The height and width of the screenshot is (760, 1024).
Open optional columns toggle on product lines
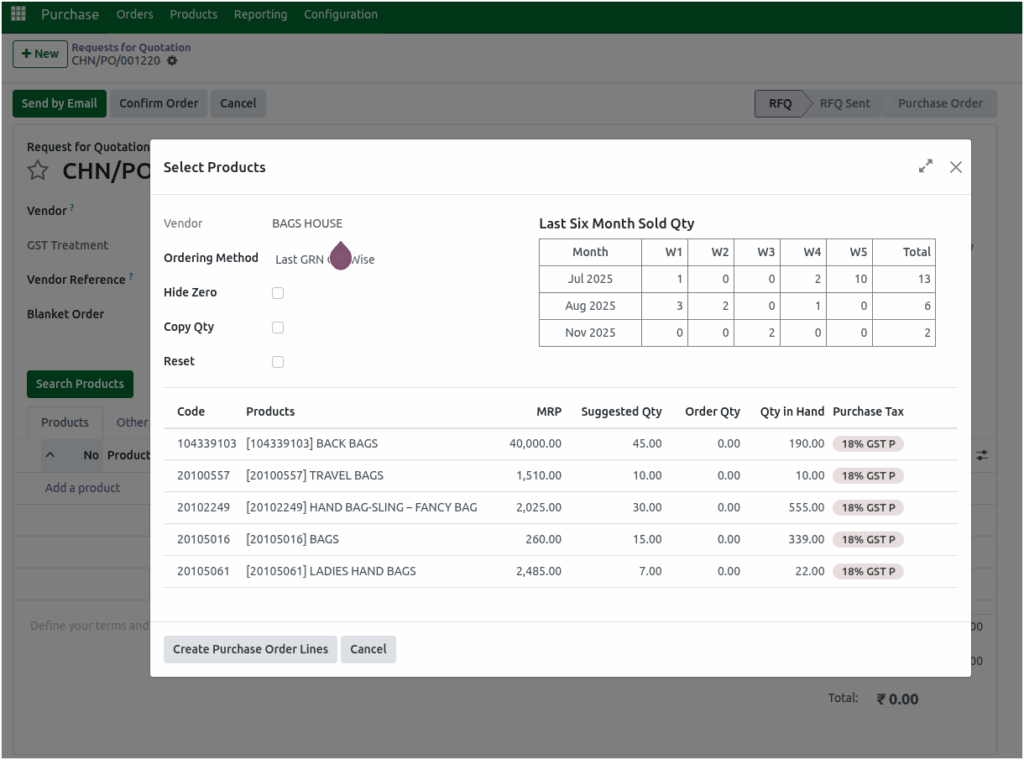[x=982, y=454]
